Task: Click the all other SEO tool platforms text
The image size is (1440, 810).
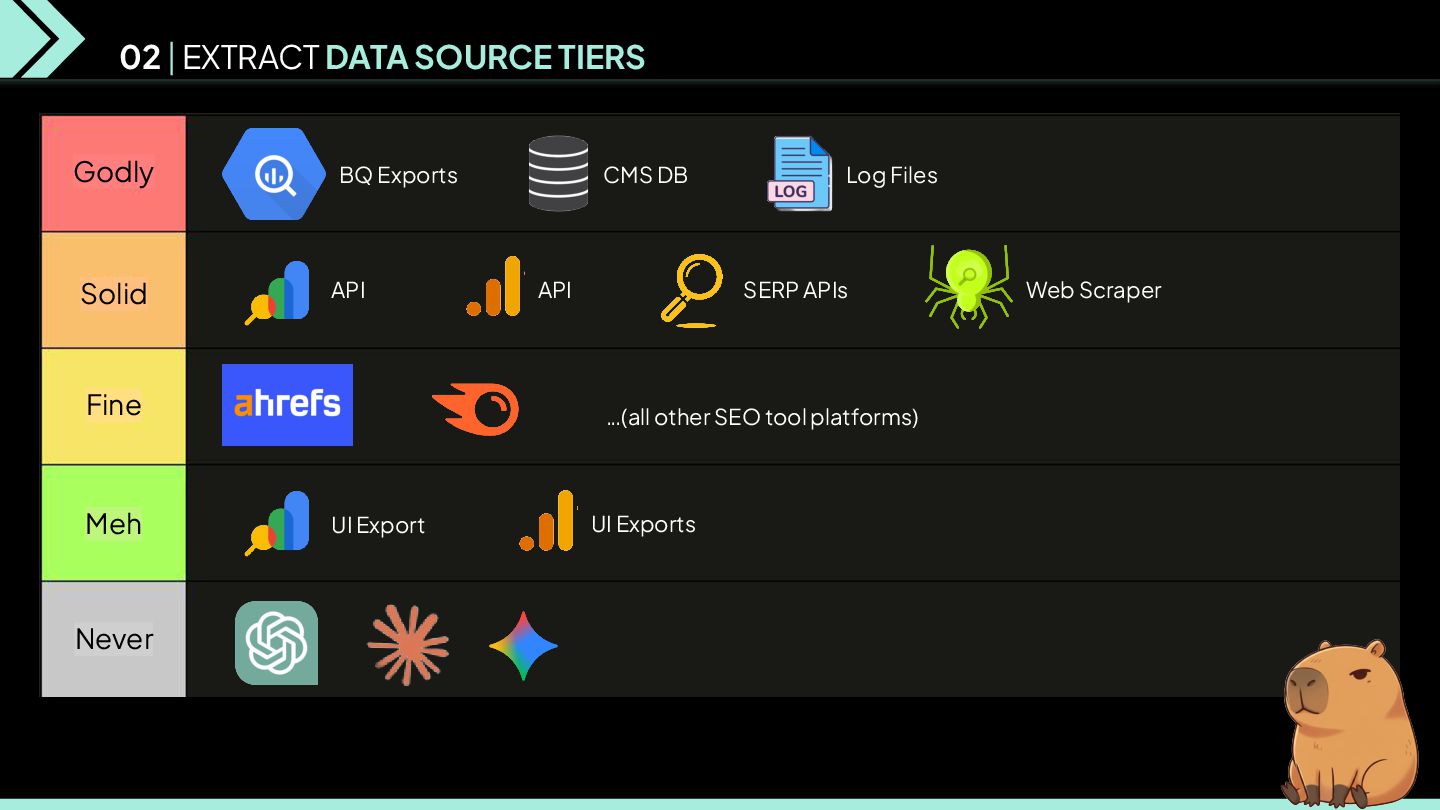Action: coord(762,416)
